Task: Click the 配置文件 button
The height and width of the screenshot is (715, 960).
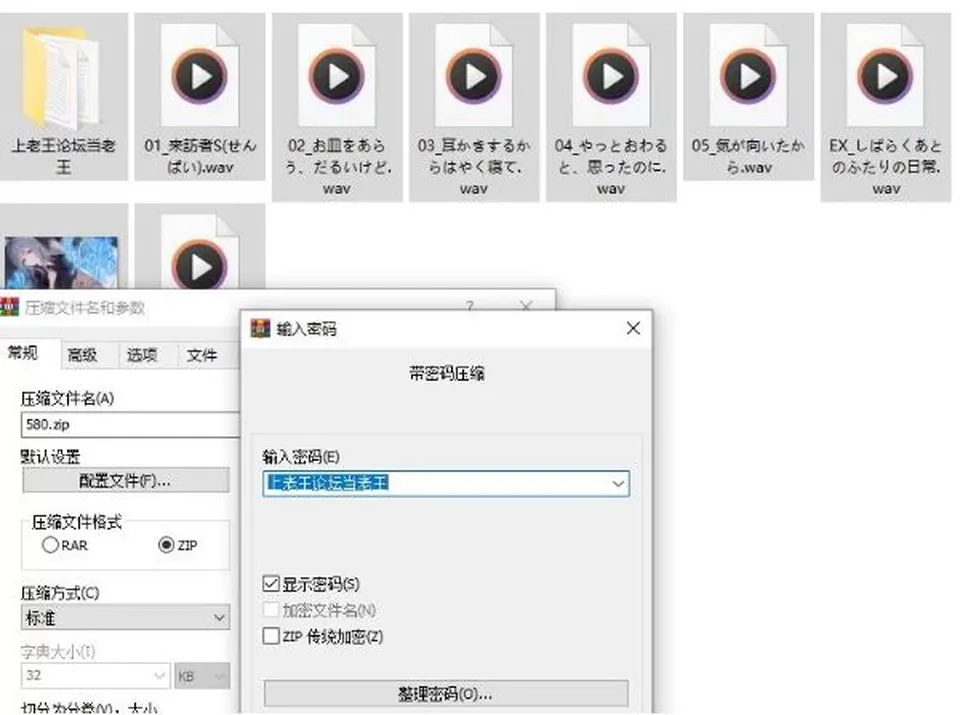Action: coord(126,481)
